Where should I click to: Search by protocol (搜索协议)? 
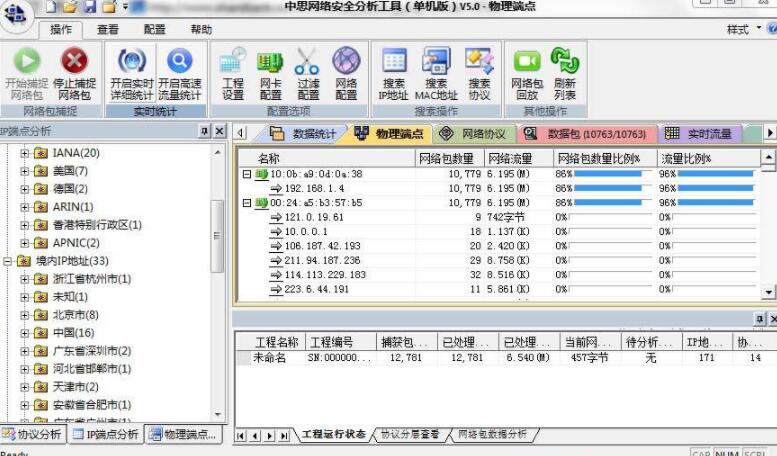pyautogui.click(x=479, y=73)
